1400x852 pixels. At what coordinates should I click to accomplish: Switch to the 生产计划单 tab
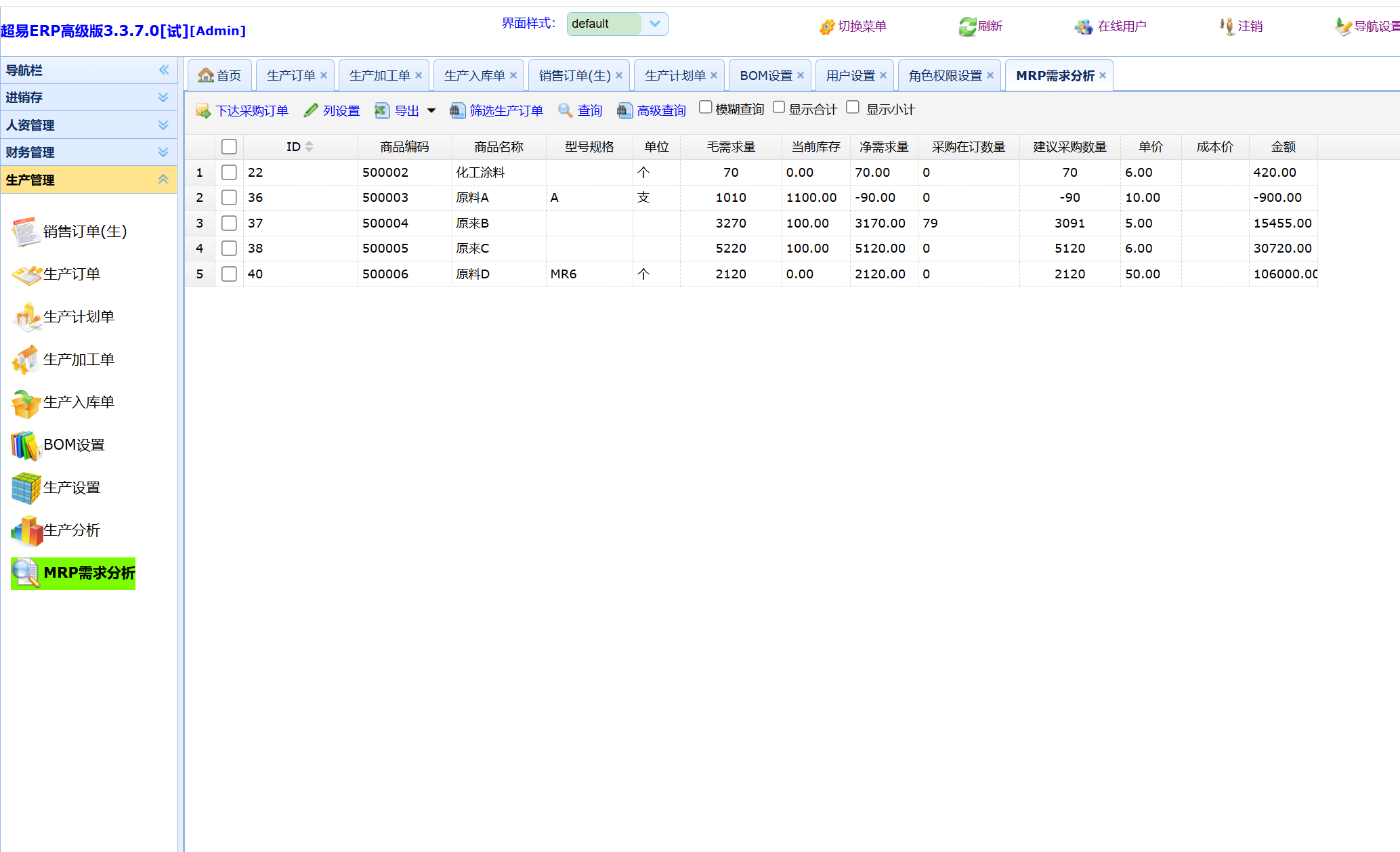(x=675, y=76)
